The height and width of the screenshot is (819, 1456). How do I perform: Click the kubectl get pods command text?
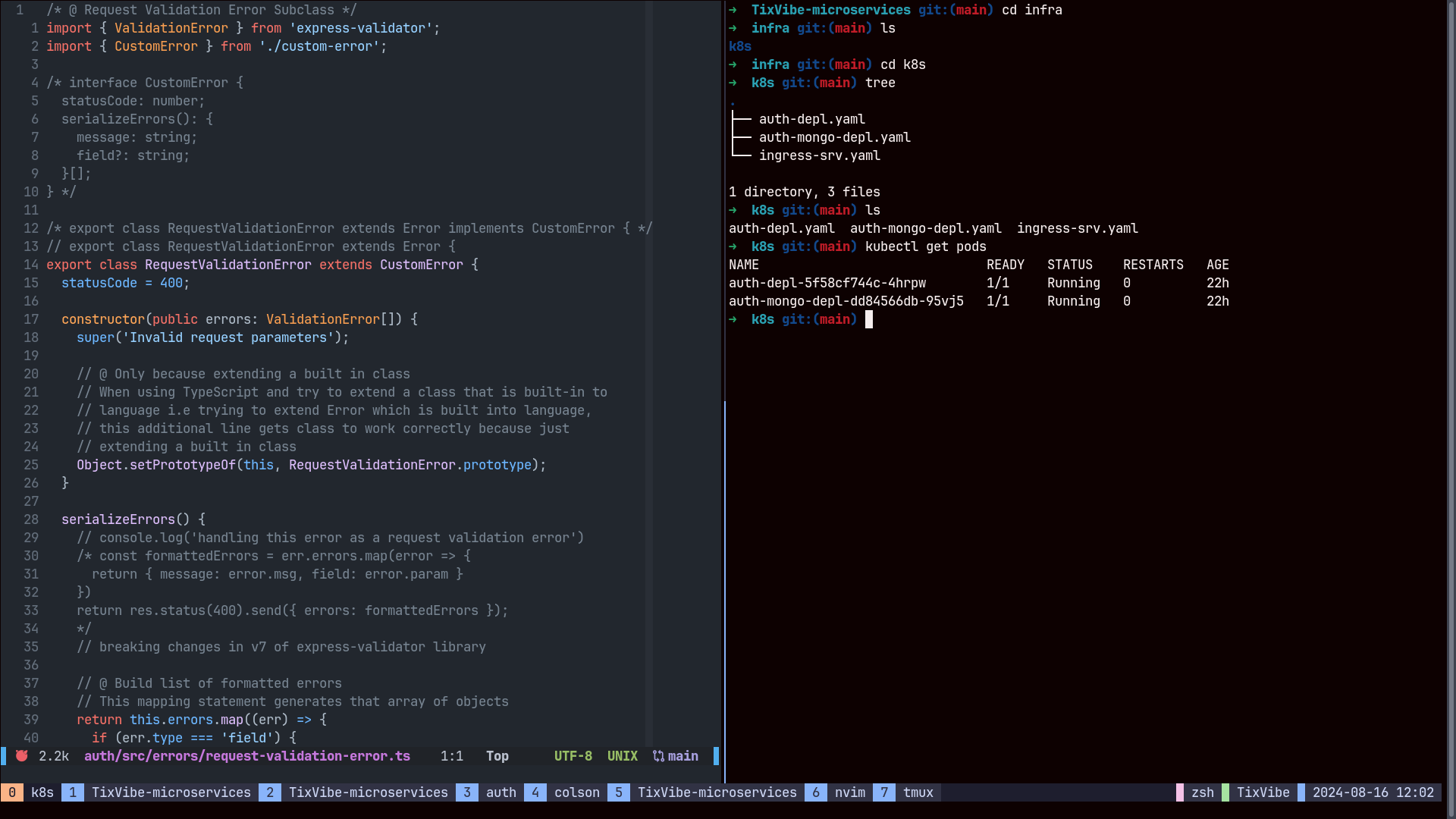pos(926,246)
